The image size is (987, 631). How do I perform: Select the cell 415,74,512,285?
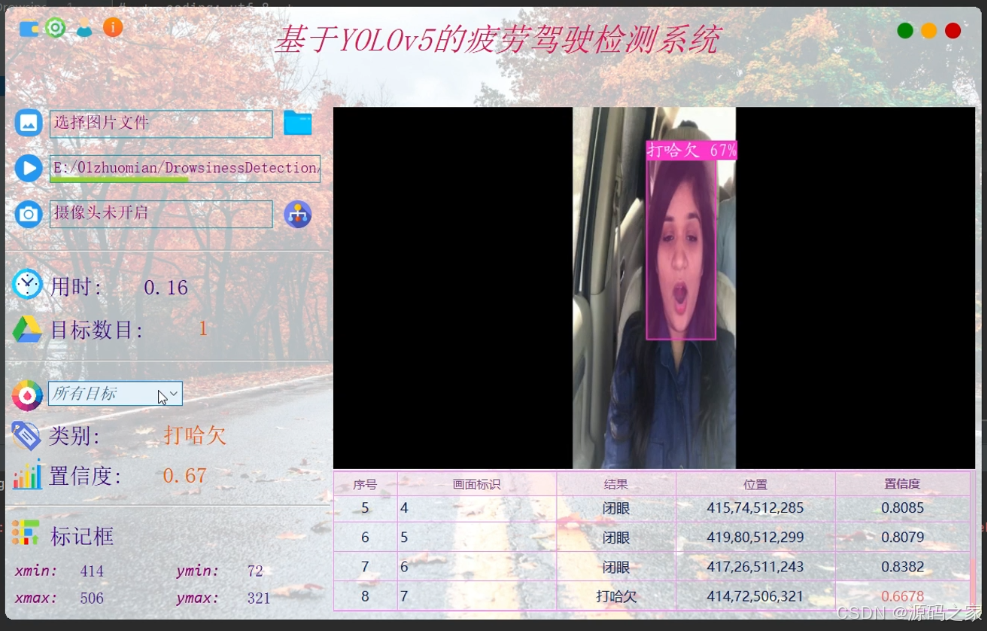click(755, 508)
